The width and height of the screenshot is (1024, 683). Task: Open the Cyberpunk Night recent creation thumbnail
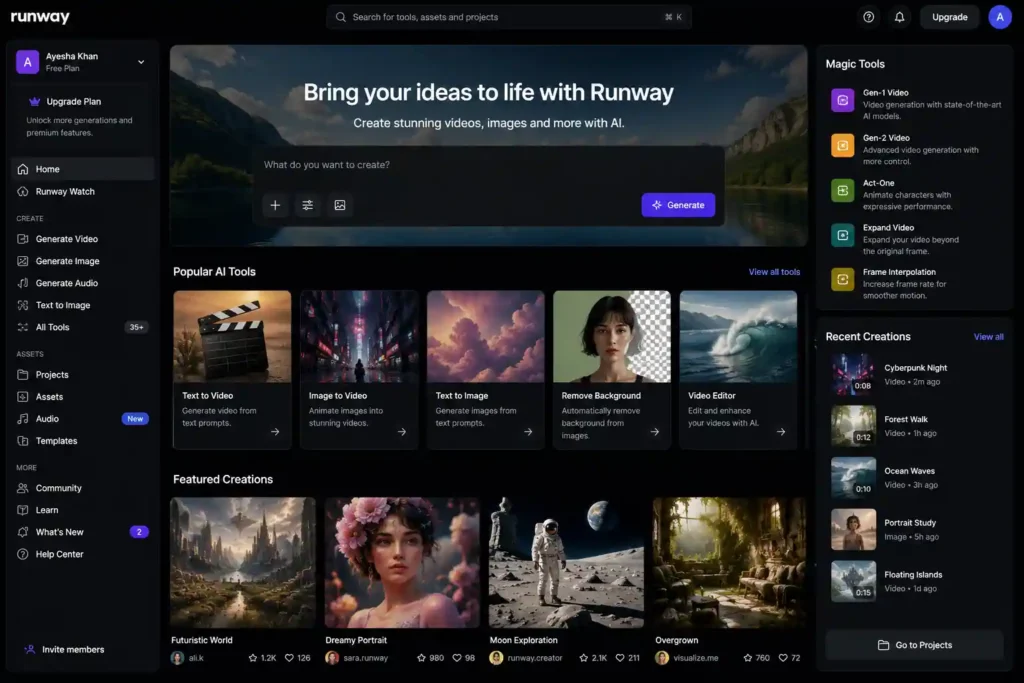853,375
